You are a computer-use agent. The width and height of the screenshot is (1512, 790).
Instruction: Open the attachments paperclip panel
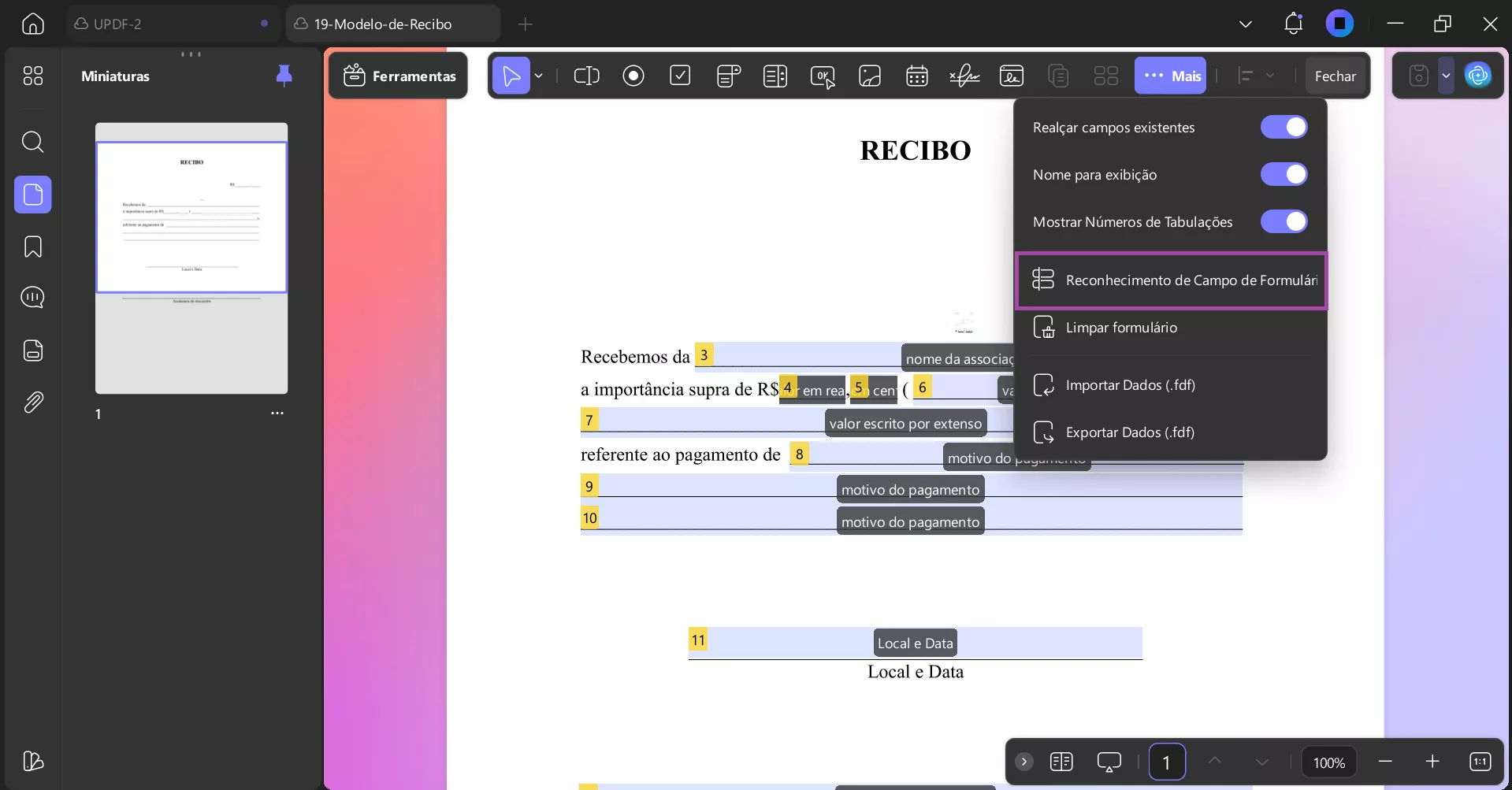point(33,402)
